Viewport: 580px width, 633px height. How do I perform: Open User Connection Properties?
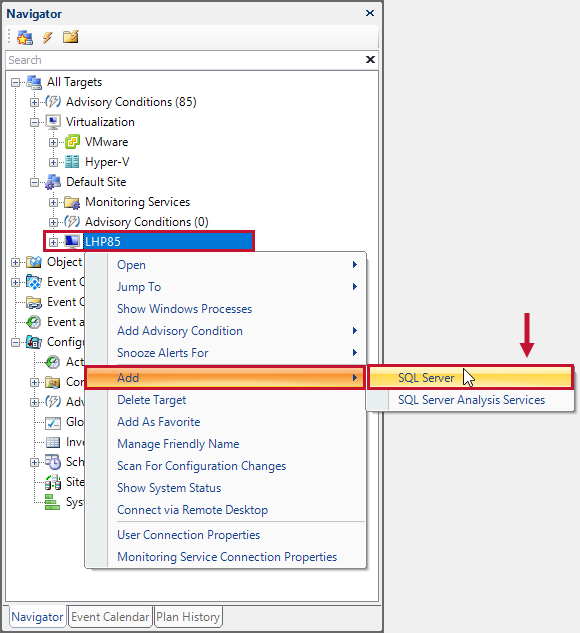tap(226, 535)
